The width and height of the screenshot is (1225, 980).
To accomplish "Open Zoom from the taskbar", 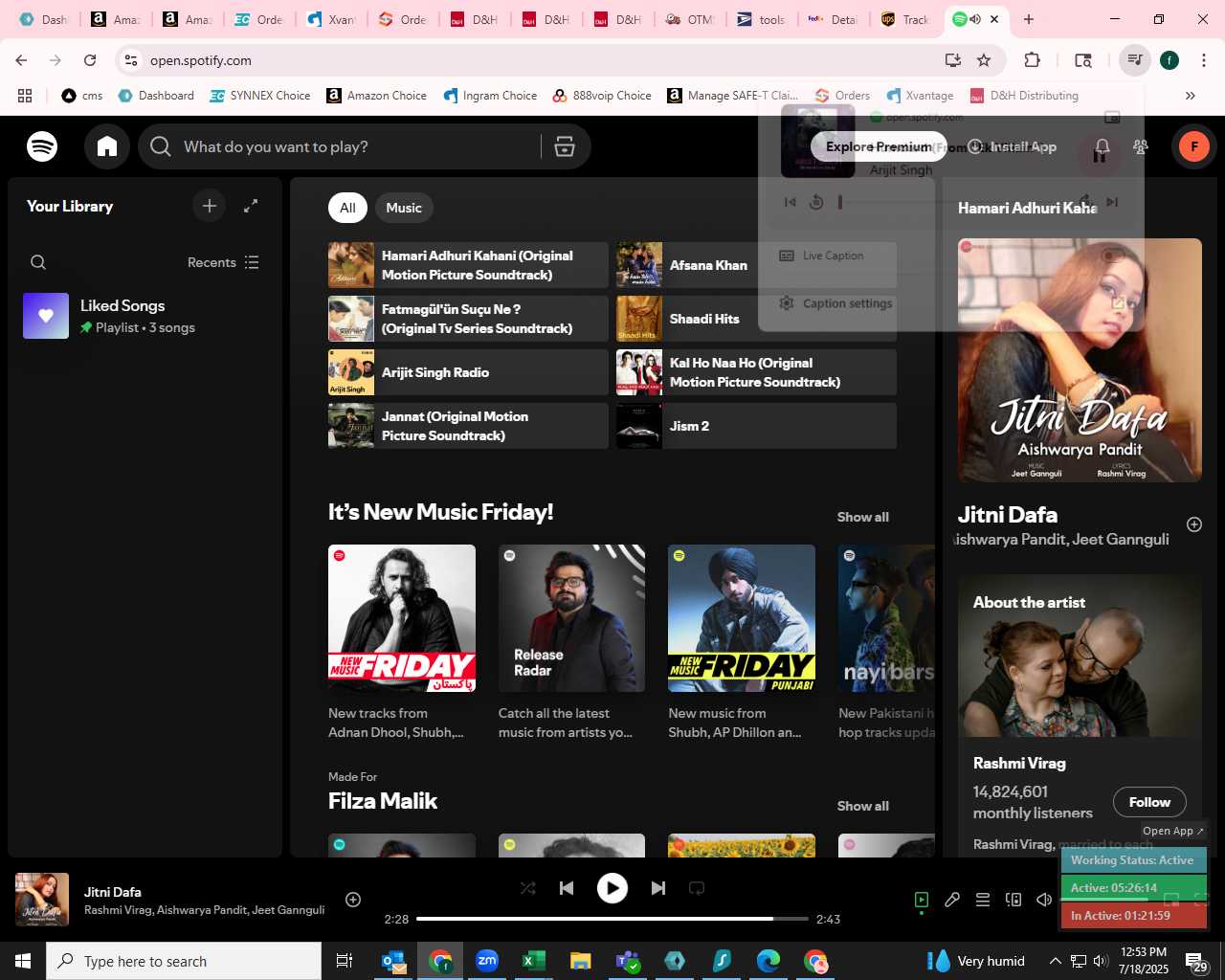I will point(487,961).
